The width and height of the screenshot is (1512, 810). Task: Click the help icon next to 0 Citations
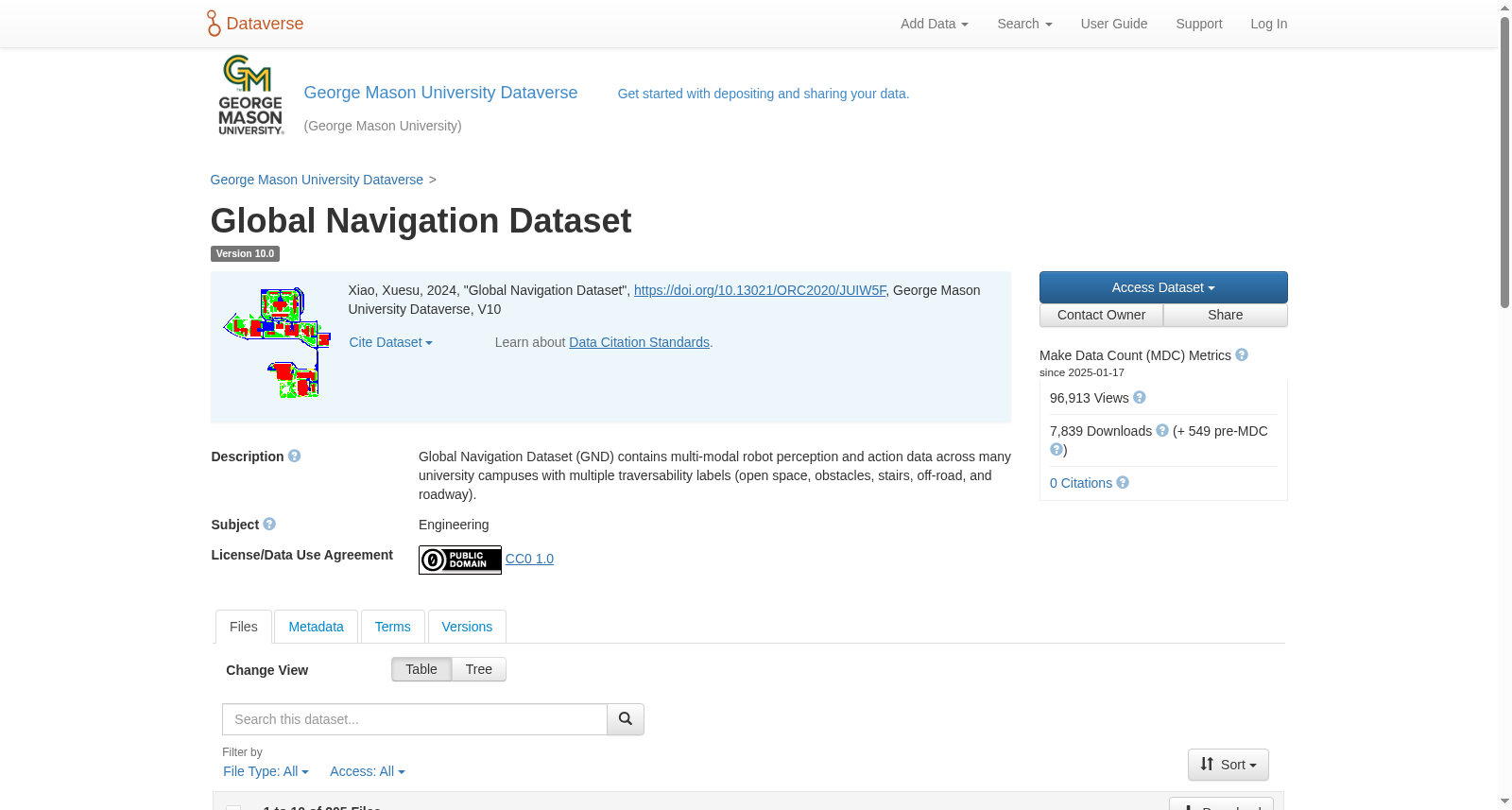point(1123,482)
